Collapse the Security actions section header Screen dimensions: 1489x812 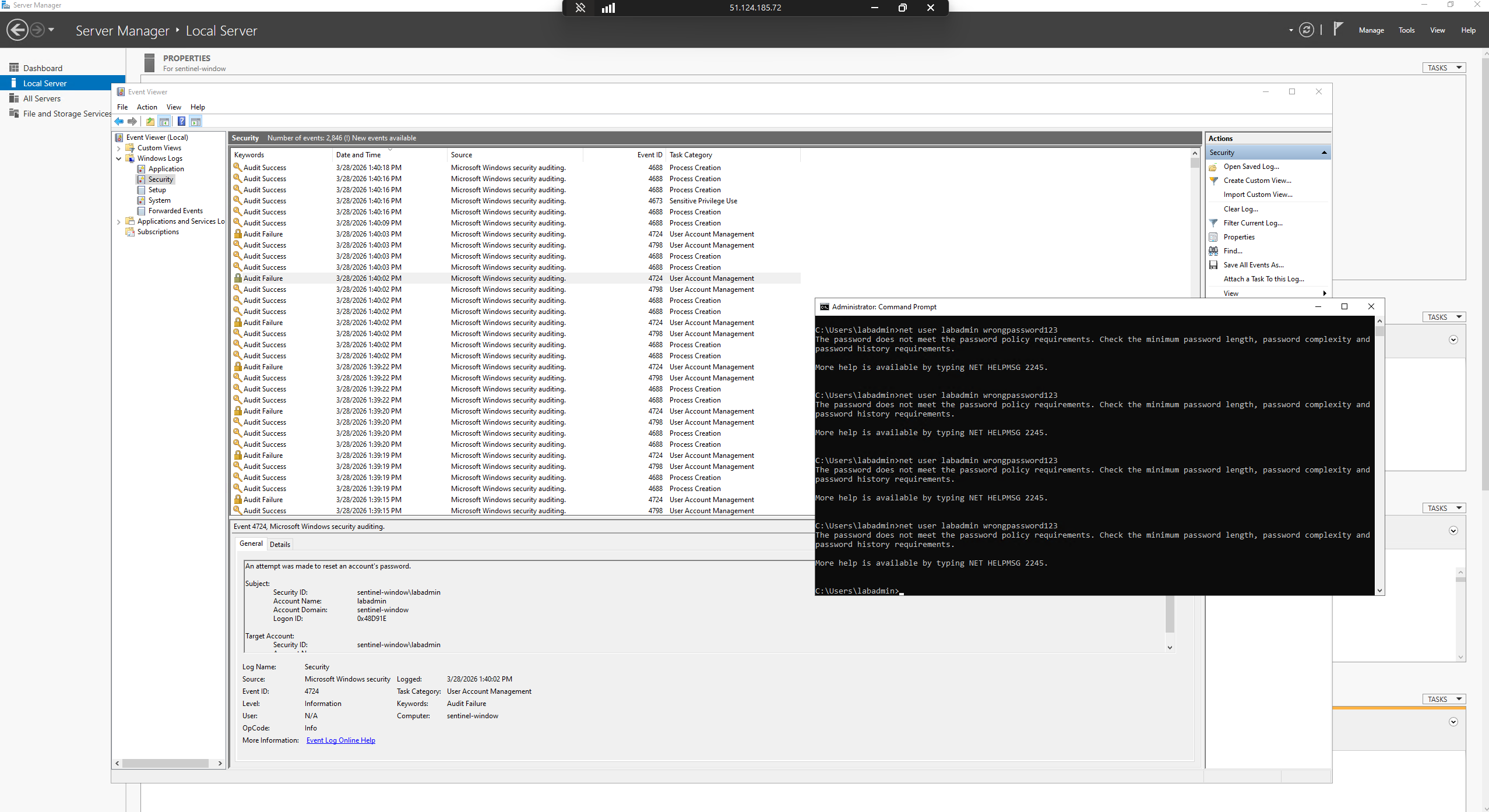click(x=1324, y=153)
